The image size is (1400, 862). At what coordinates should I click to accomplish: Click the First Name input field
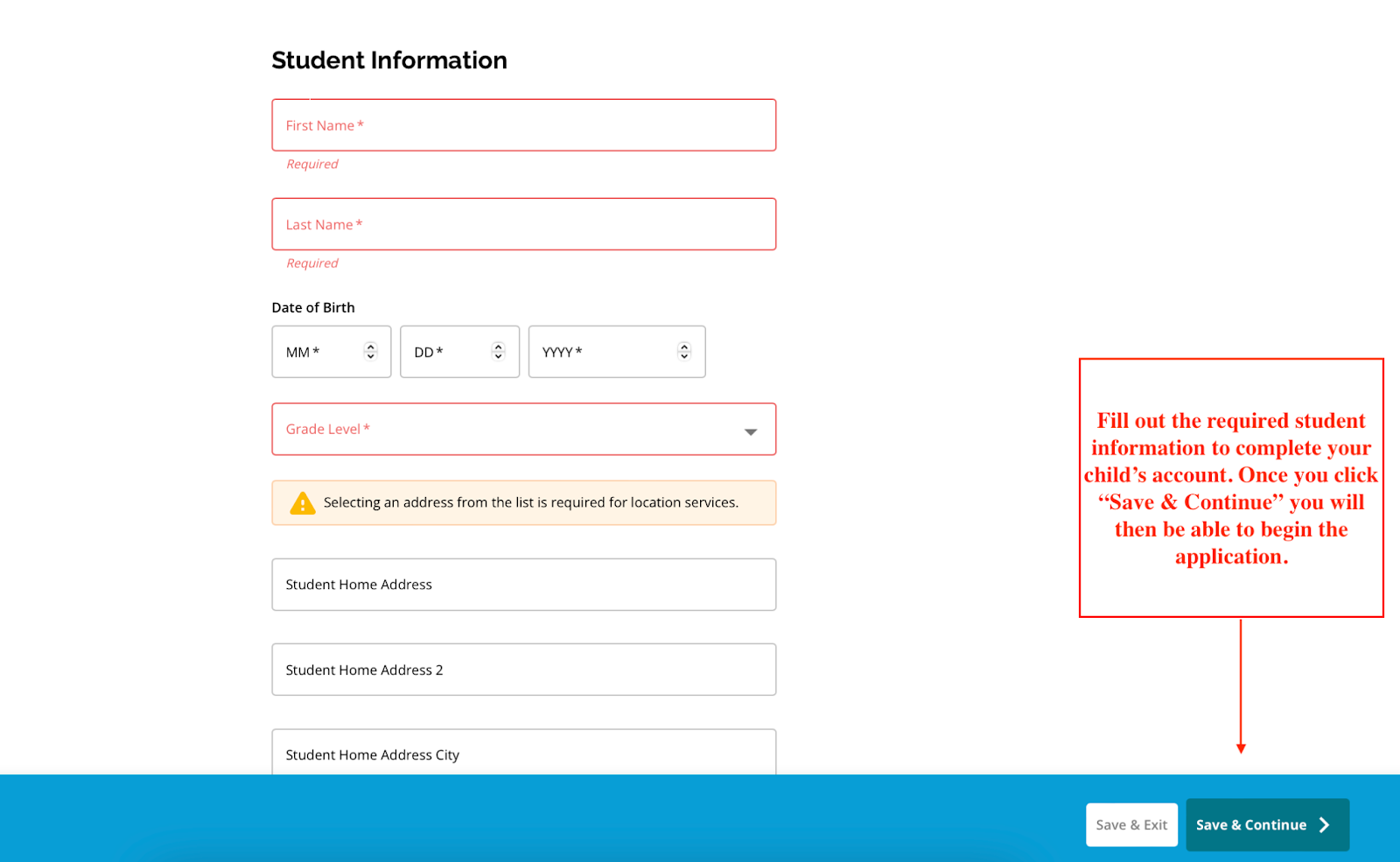(x=523, y=125)
